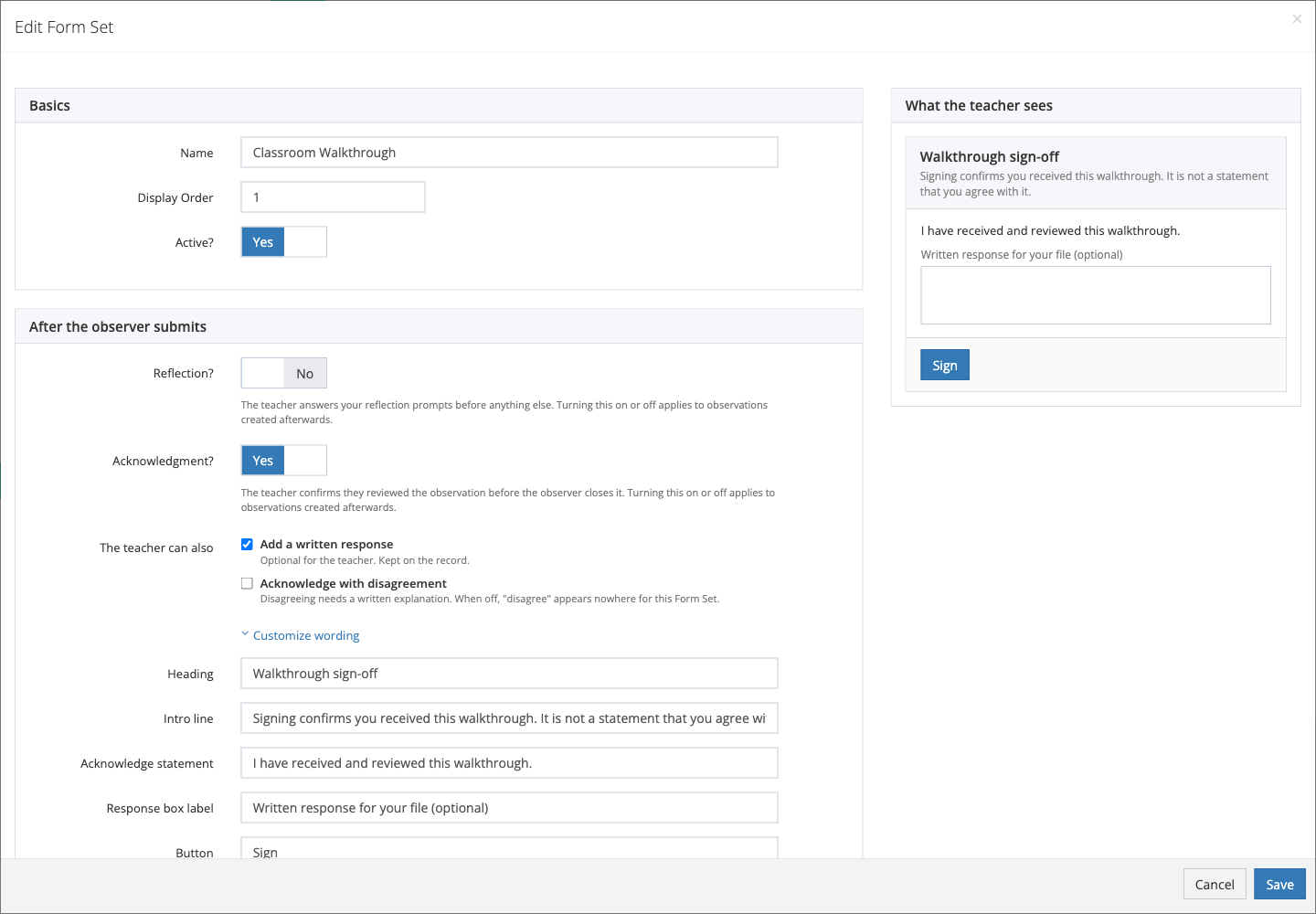Screen dimensions: 1316x914
Task: Click the preview 'Written response for your file (optional)' label
Action: tap(1022, 255)
